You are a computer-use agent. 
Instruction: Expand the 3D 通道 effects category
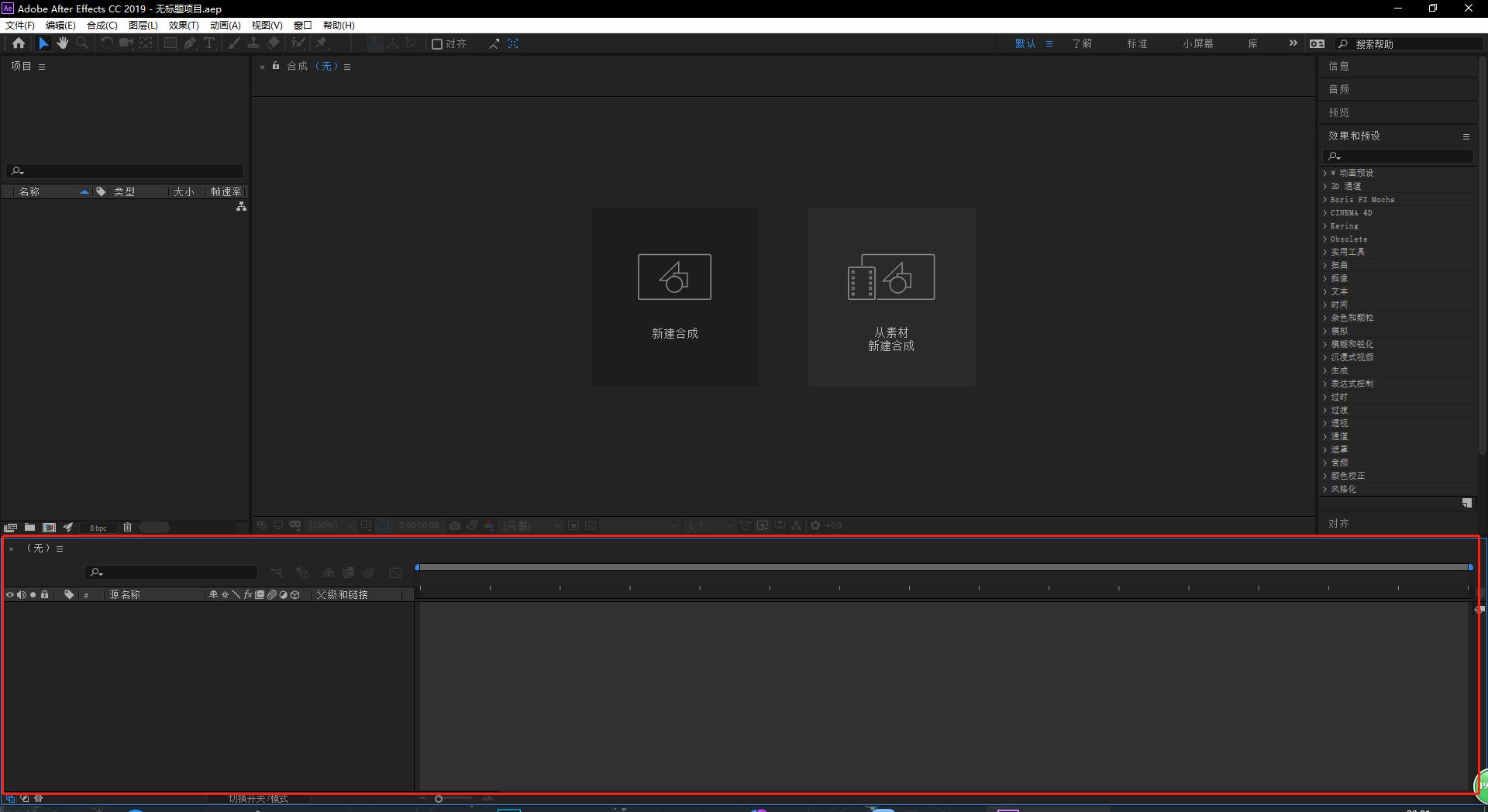coord(1324,186)
